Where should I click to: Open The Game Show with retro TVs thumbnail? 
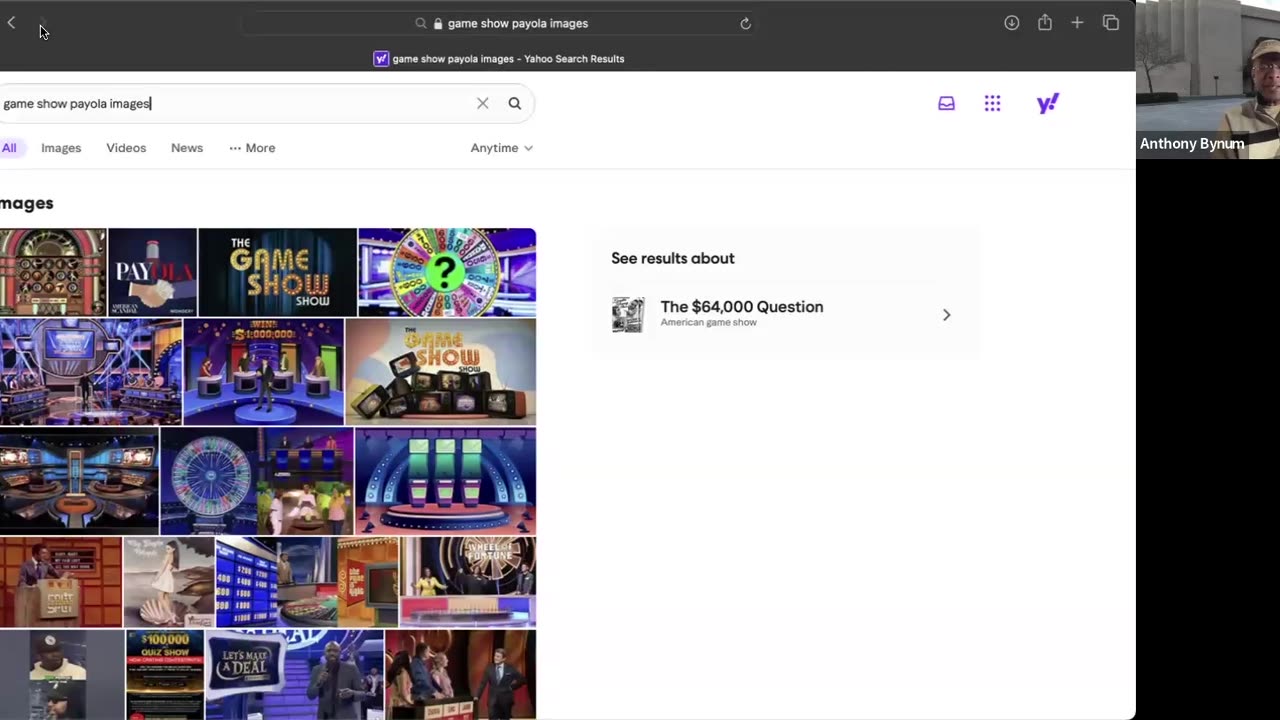point(440,372)
